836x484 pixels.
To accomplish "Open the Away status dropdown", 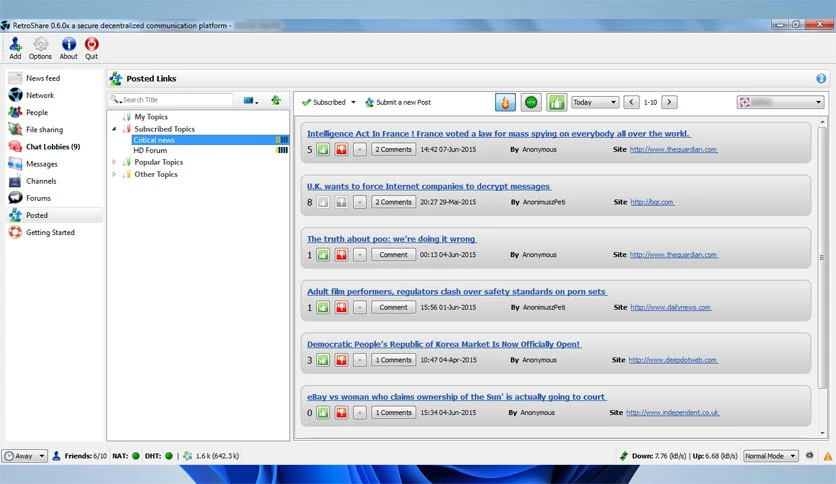I will 25,456.
